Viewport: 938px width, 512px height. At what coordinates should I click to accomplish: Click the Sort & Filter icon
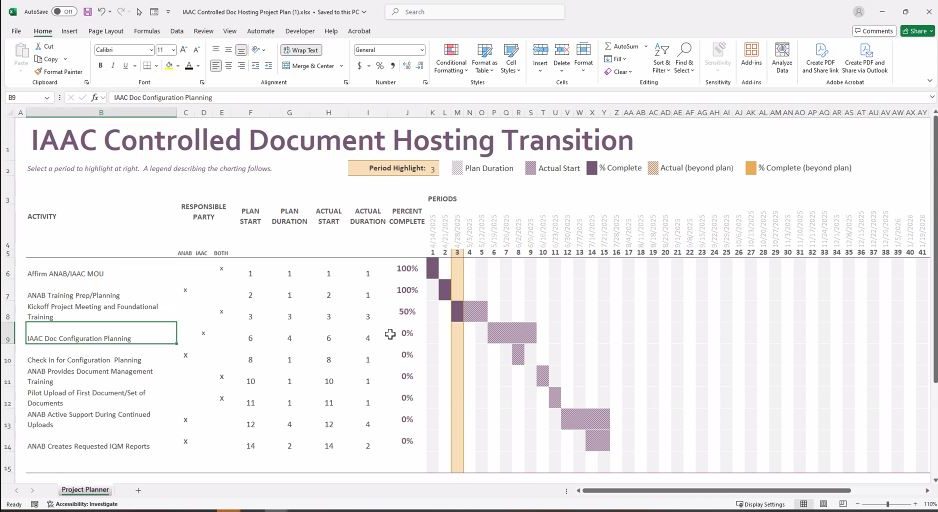click(x=662, y=58)
